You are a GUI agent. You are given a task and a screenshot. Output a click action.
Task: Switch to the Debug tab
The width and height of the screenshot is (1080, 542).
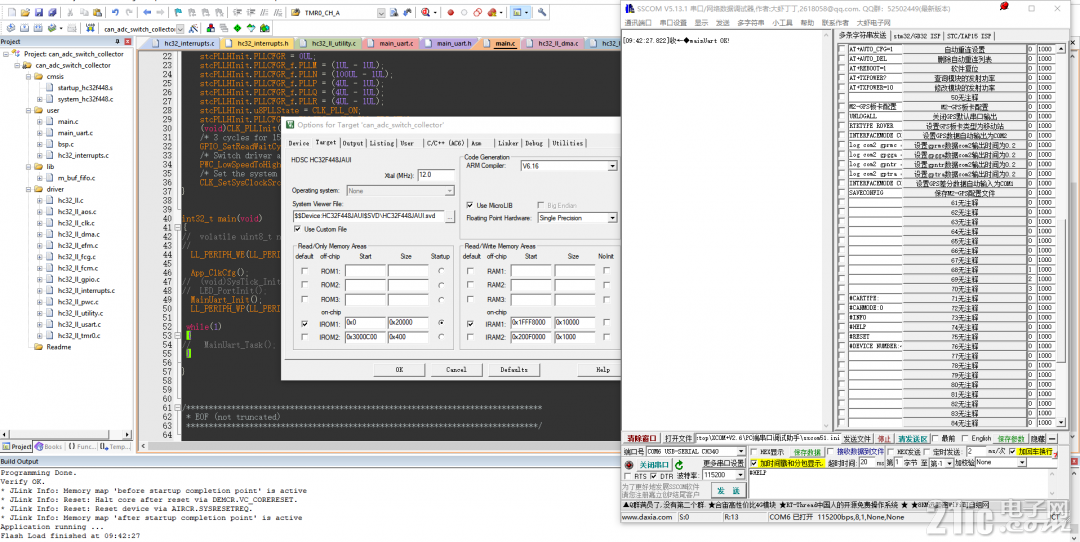tap(534, 143)
